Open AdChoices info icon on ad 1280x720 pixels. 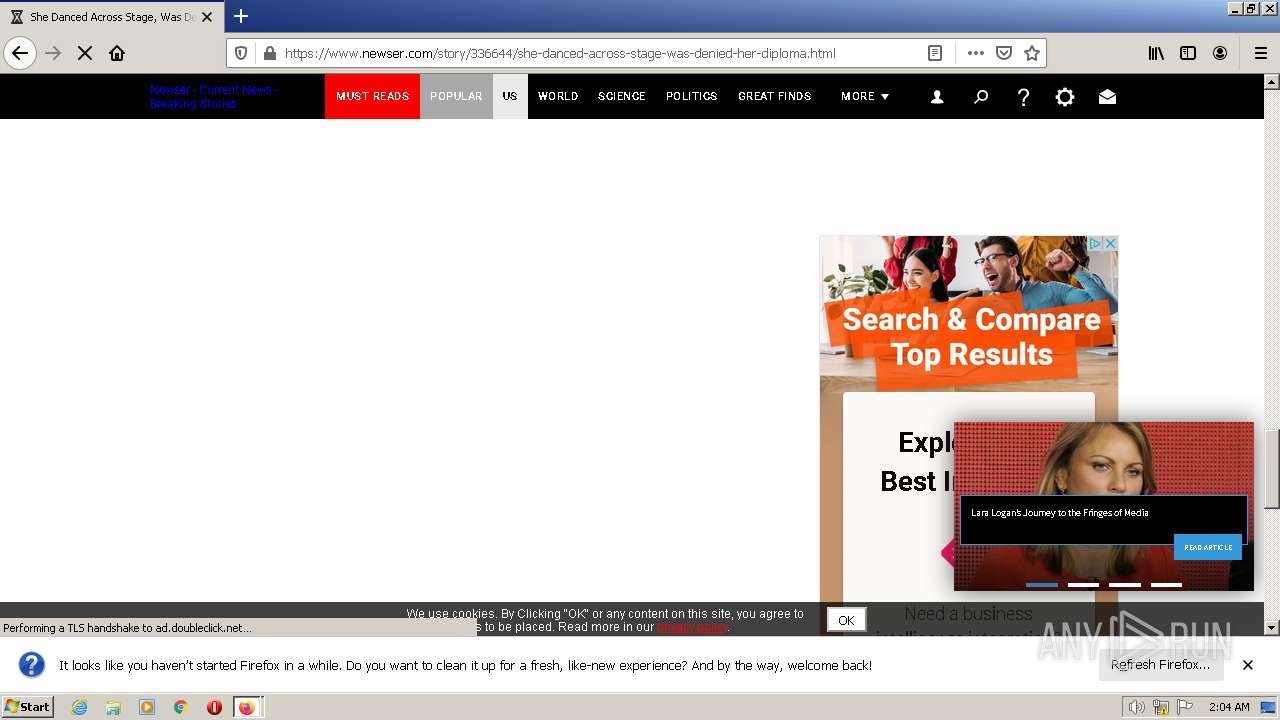tap(1095, 243)
